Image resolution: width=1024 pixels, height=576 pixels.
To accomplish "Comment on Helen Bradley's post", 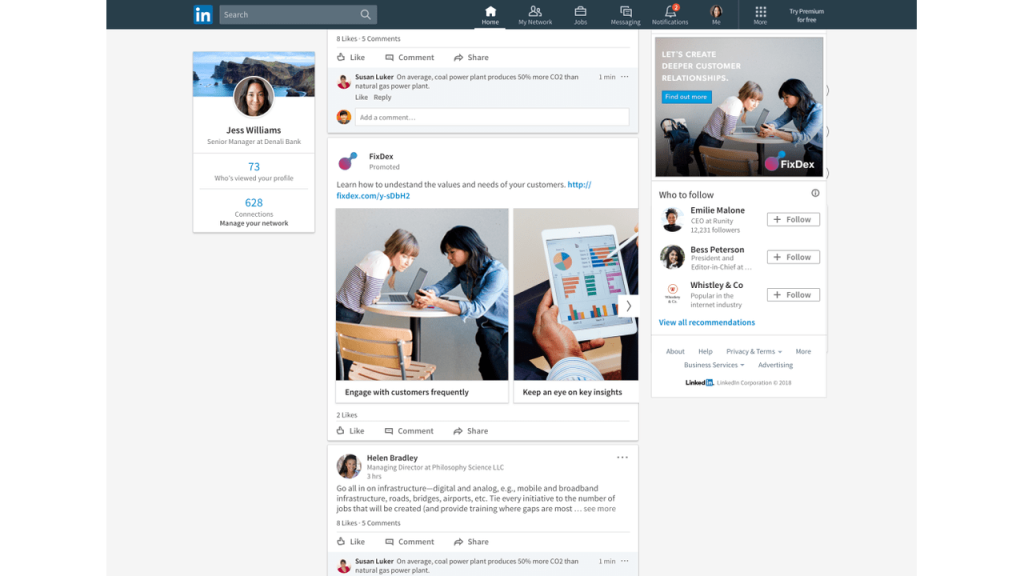I will 409,542.
